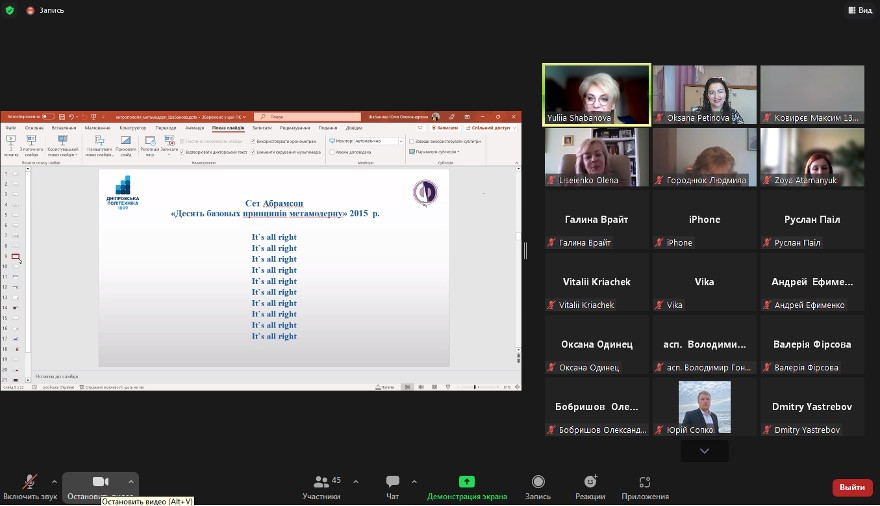Open the Участники participants panel
The height and width of the screenshot is (506, 880).
pyautogui.click(x=321, y=486)
